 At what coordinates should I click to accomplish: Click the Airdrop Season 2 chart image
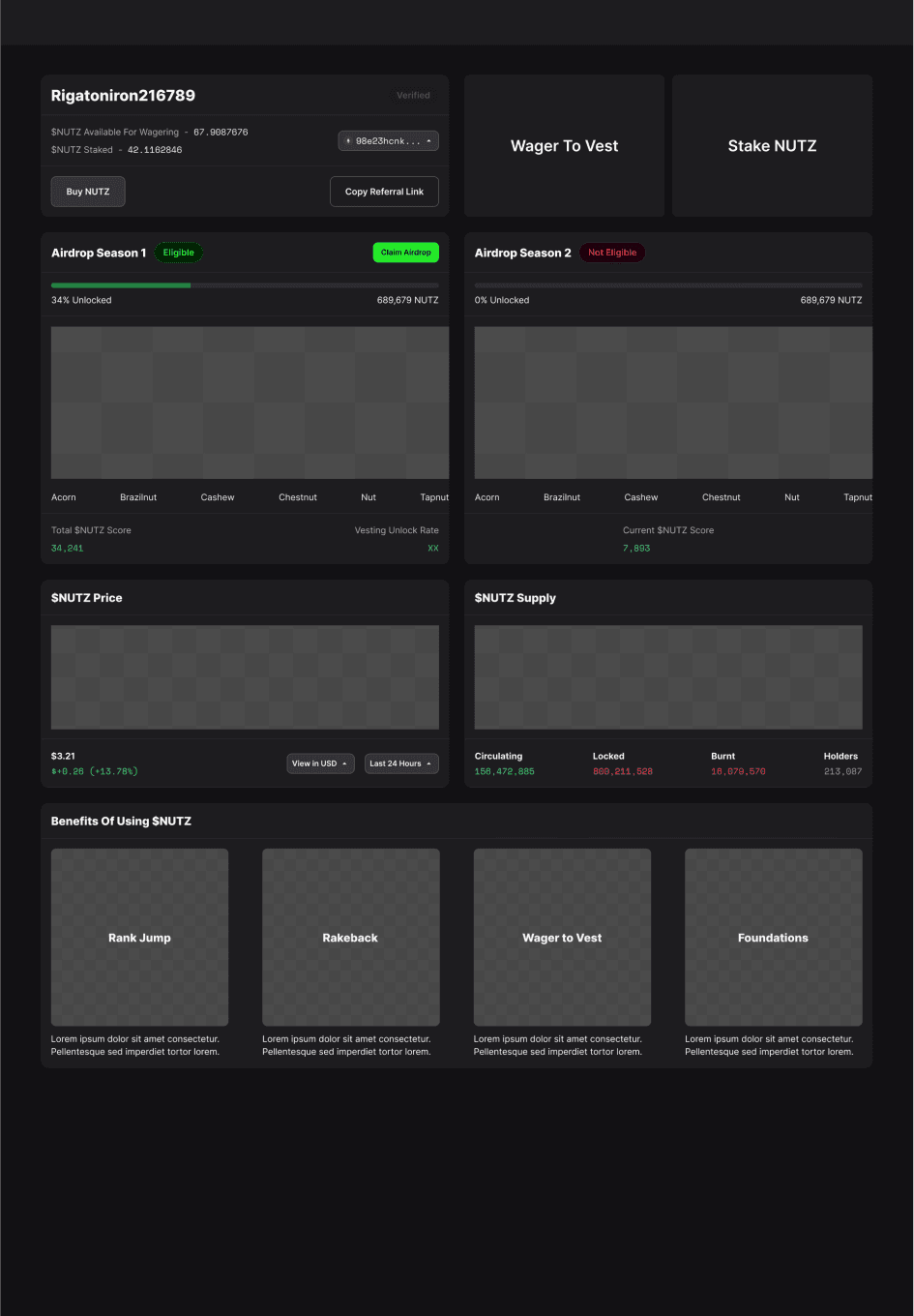(x=673, y=403)
